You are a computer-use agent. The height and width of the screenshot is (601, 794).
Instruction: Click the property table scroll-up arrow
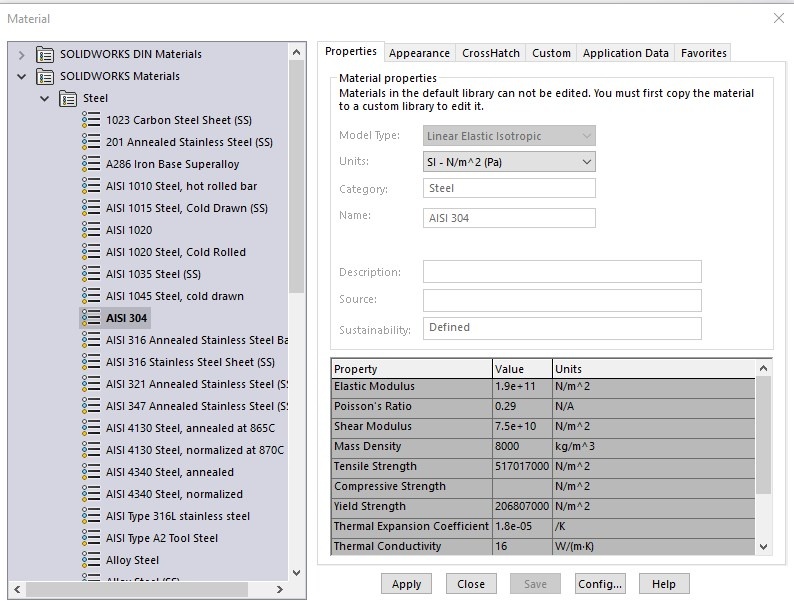[764, 368]
